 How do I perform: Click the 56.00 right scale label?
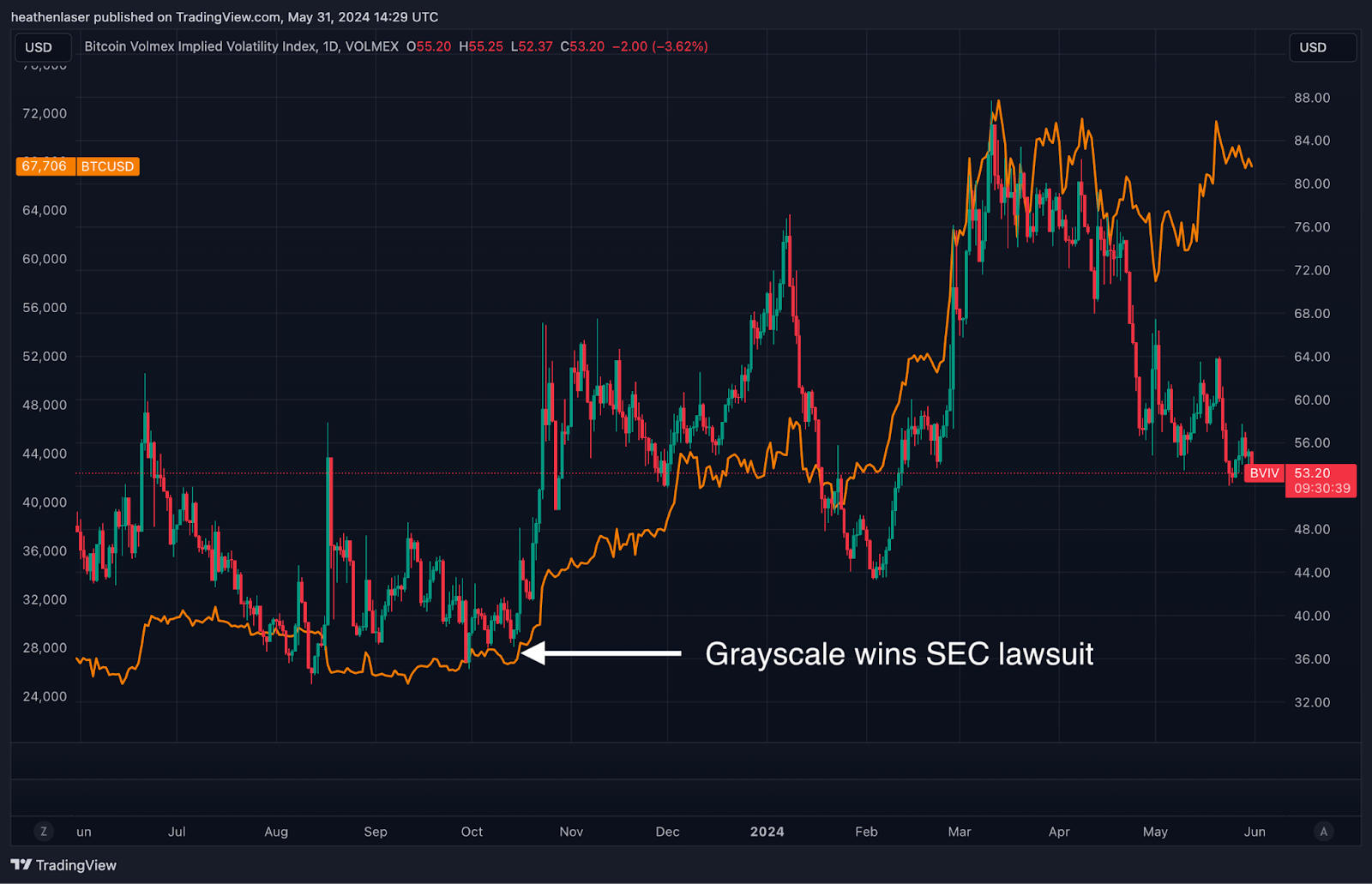pos(1312,443)
